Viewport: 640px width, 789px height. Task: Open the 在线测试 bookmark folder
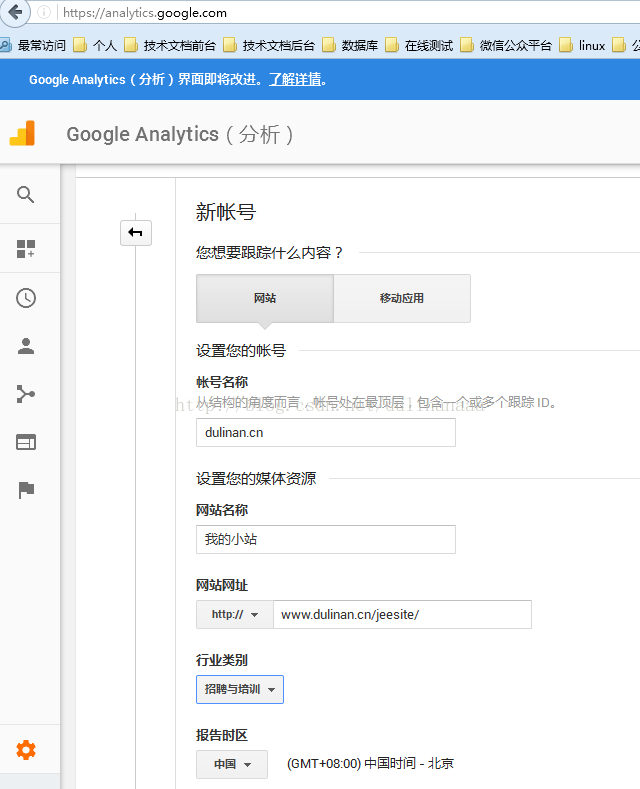coord(420,46)
